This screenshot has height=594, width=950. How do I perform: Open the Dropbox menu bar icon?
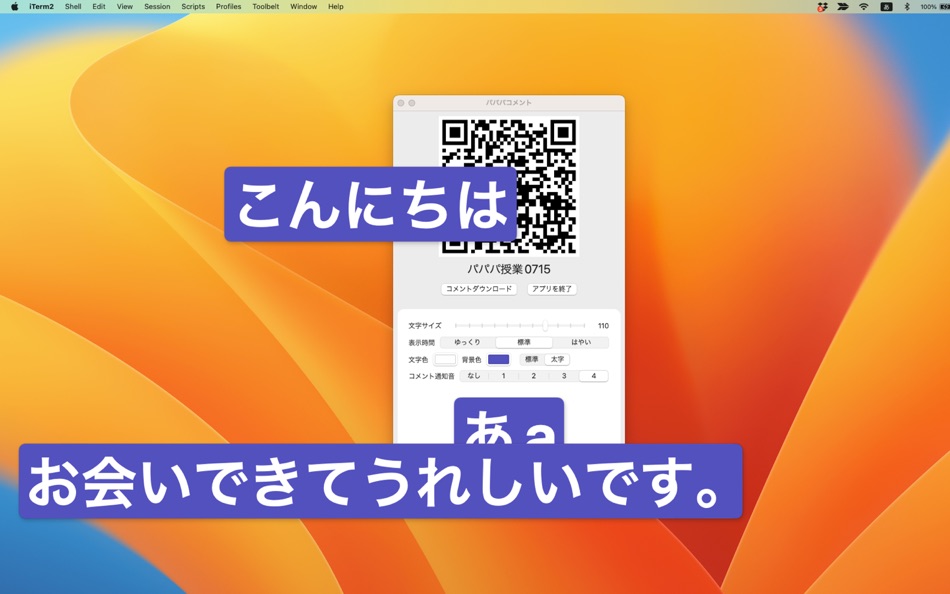[x=822, y=7]
